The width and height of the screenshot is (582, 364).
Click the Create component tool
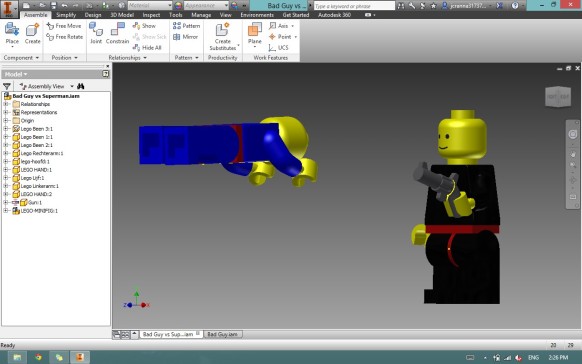pyautogui.click(x=33, y=34)
